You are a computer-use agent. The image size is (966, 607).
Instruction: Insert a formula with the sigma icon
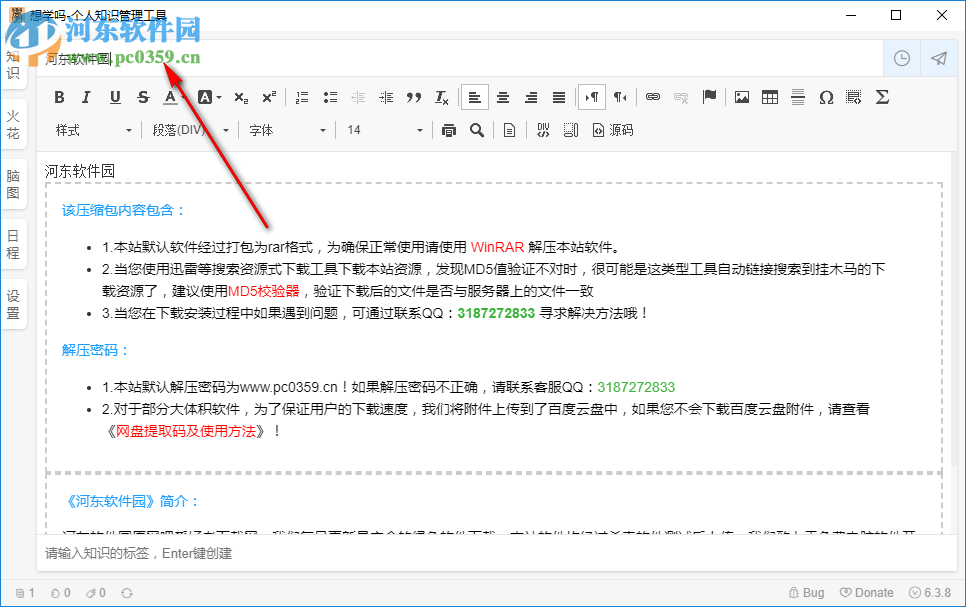pos(880,97)
